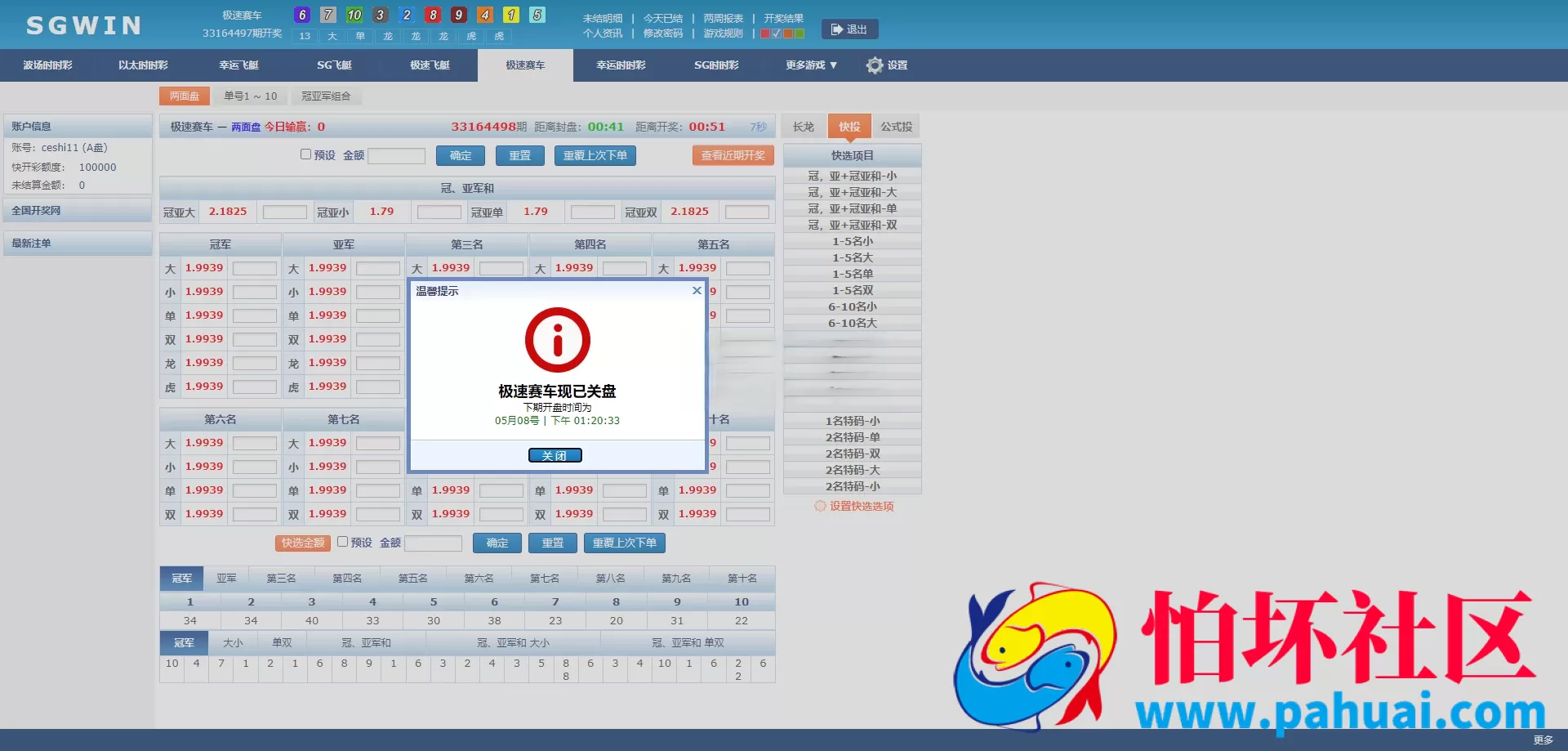Image resolution: width=1568 pixels, height=751 pixels.
Task: Click the 关闭 button in the dialog
Action: point(555,455)
